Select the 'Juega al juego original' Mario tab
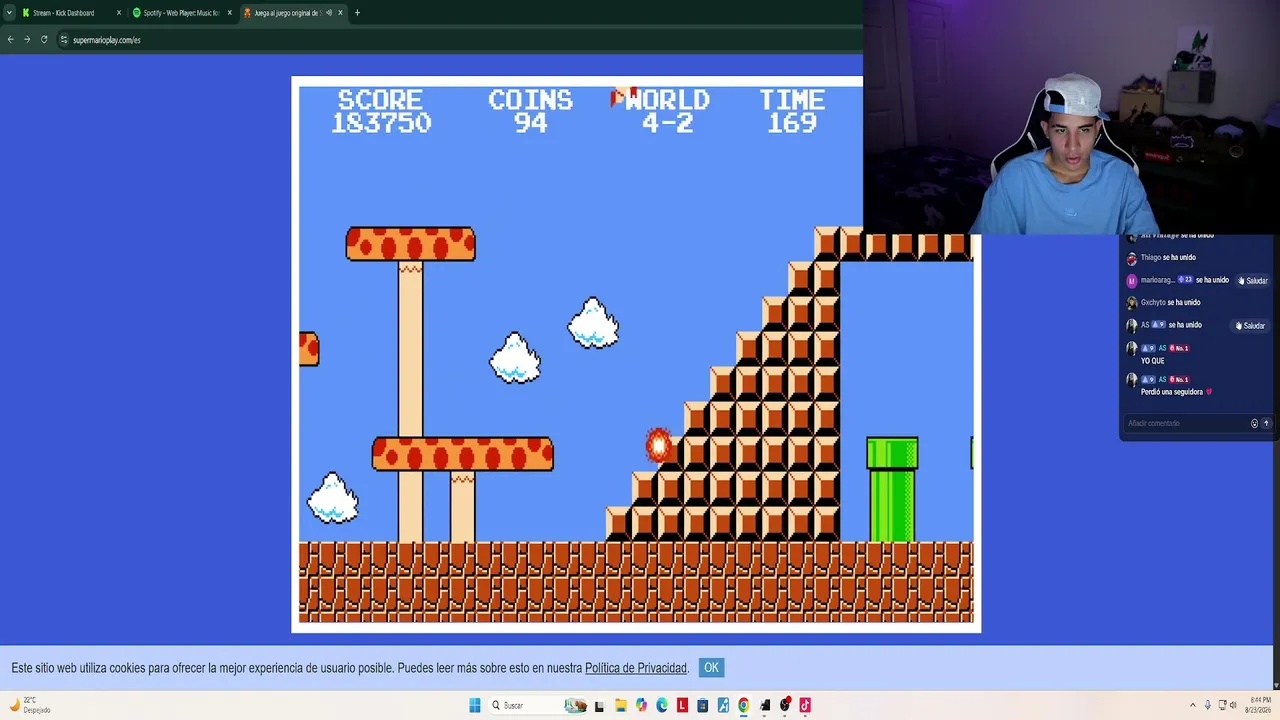1280x720 pixels. (x=293, y=13)
